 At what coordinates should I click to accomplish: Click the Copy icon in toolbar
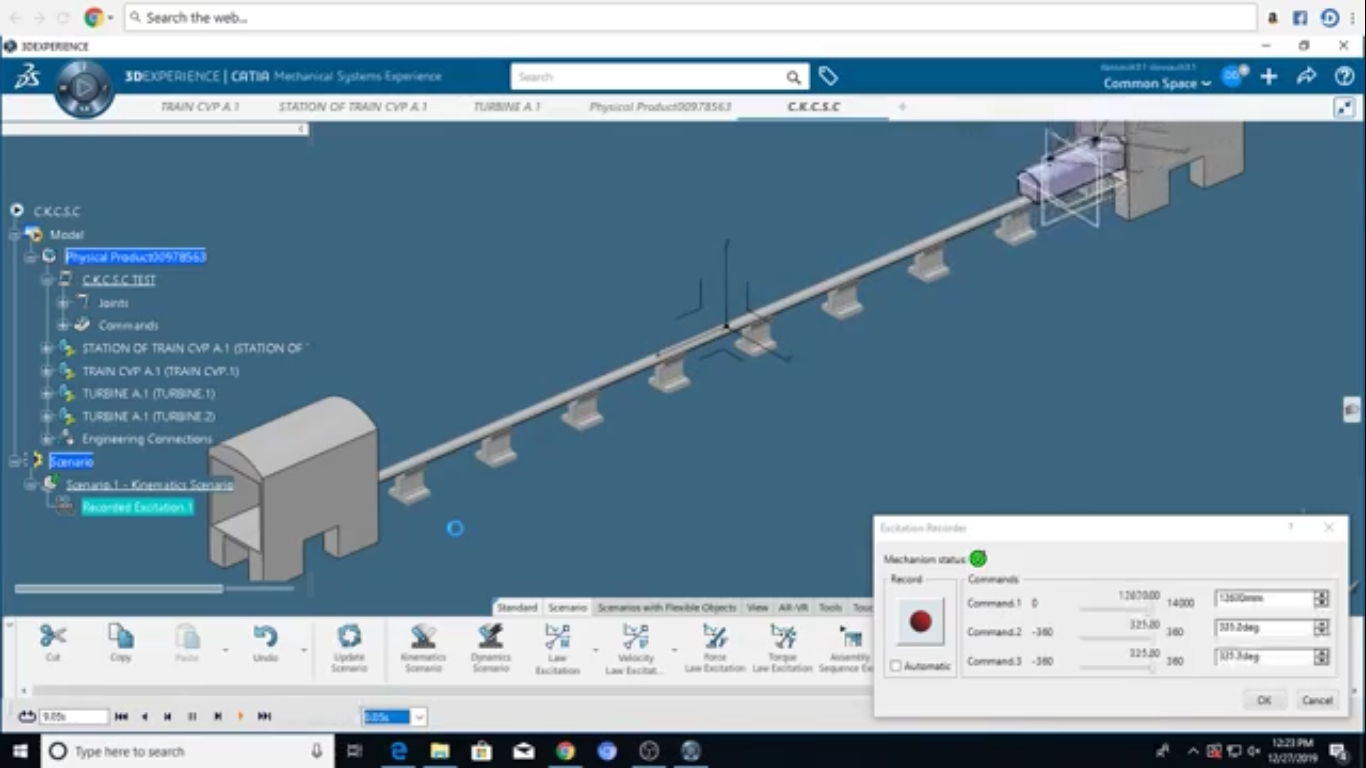121,635
